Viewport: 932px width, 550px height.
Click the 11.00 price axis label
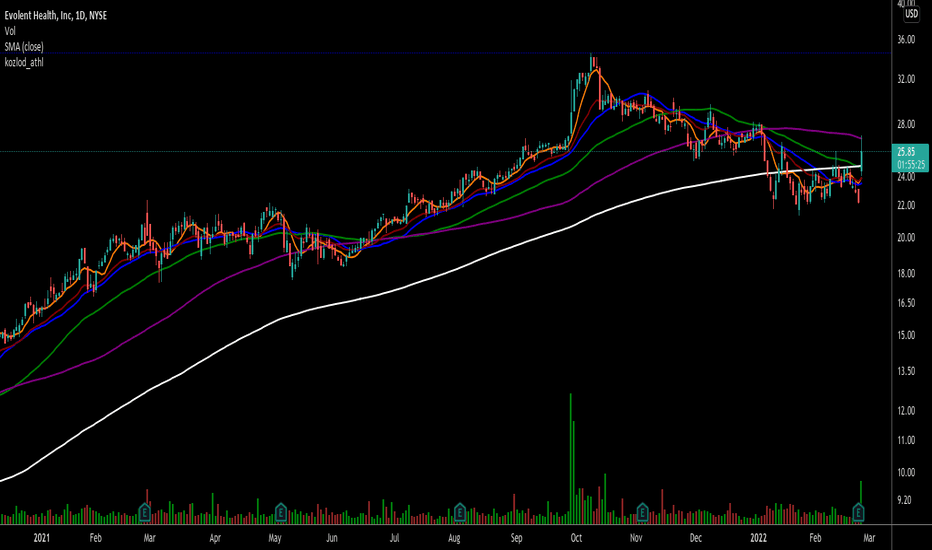point(906,441)
